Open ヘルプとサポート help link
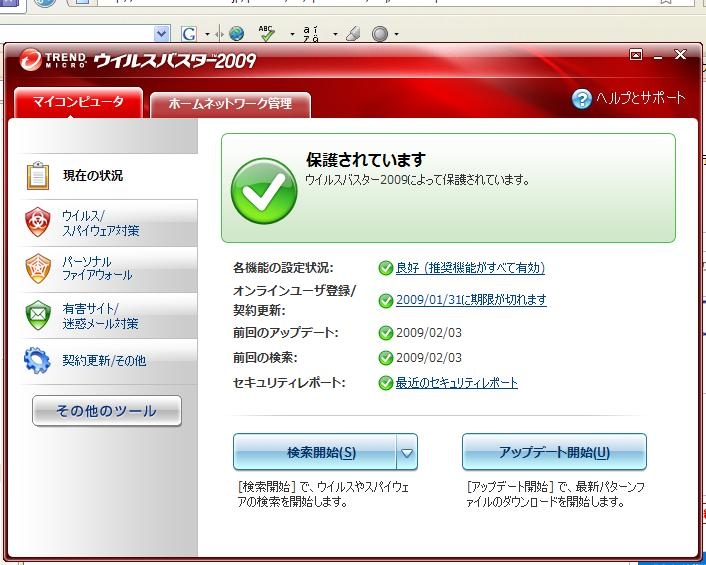 click(640, 98)
